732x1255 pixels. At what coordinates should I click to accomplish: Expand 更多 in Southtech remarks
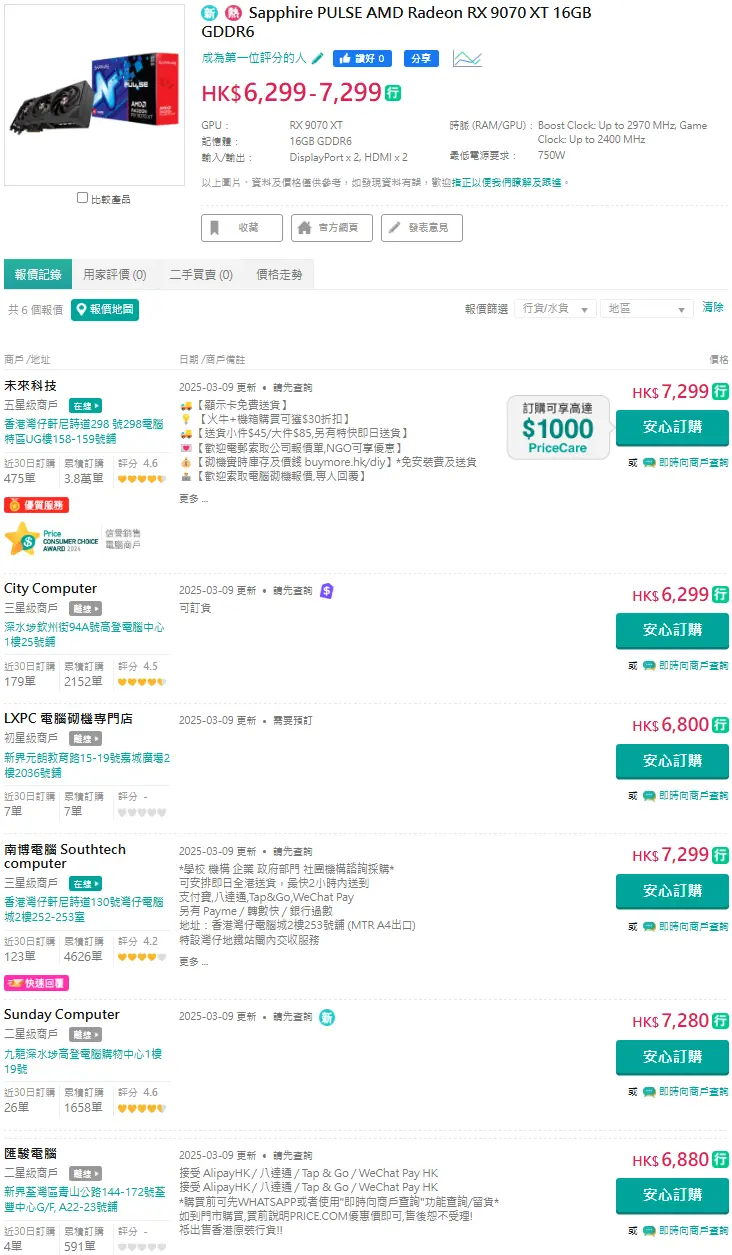pos(193,961)
